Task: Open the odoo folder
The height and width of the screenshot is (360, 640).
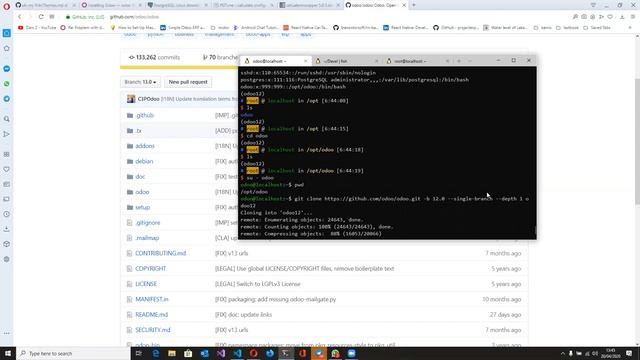Action: click(x=142, y=192)
